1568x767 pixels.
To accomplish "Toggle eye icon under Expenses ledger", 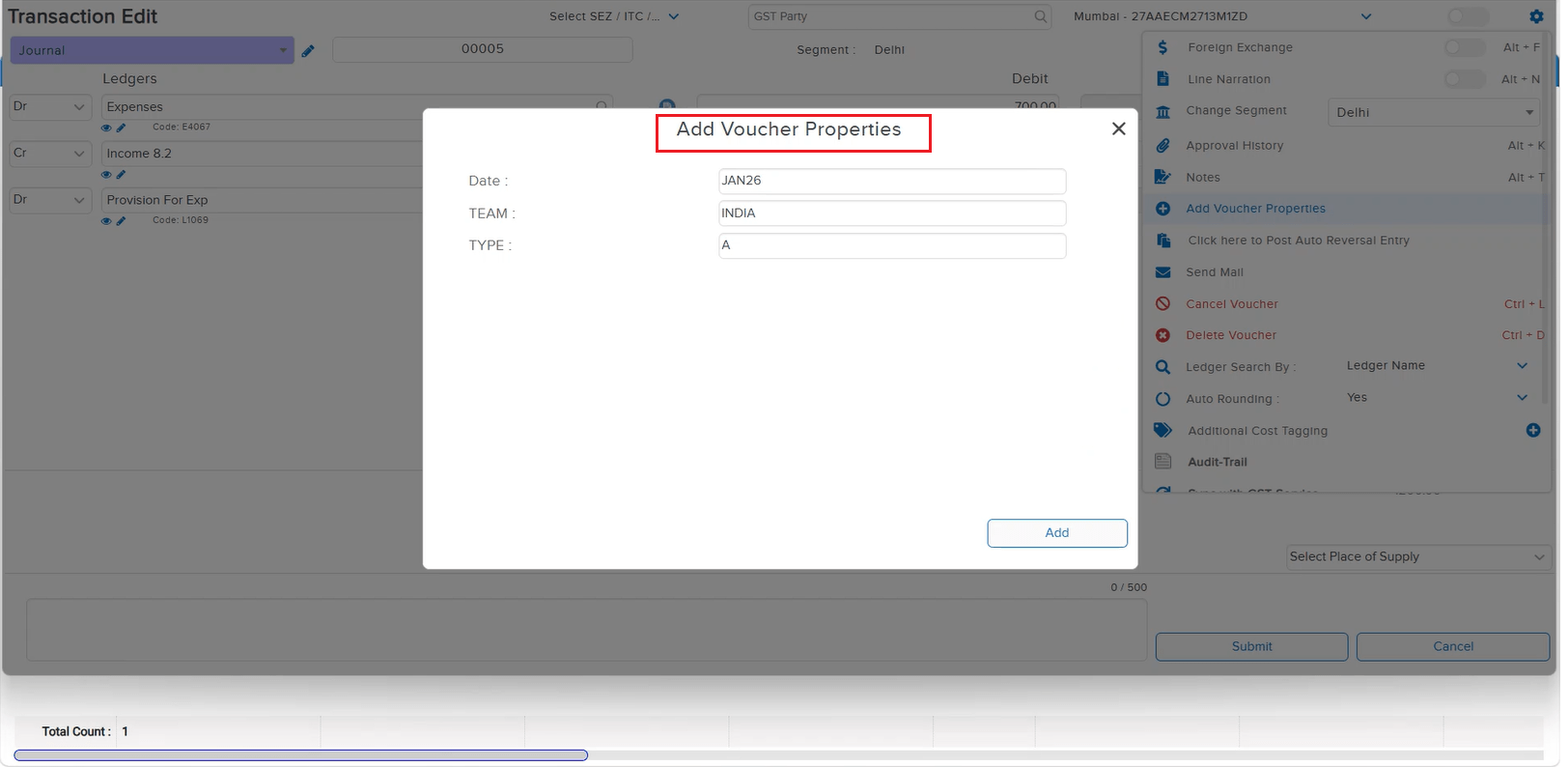I will tap(106, 128).
